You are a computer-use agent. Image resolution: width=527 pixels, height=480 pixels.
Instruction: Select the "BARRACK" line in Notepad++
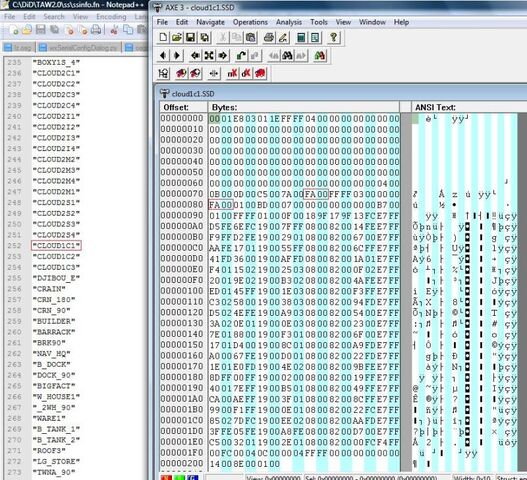click(54, 332)
